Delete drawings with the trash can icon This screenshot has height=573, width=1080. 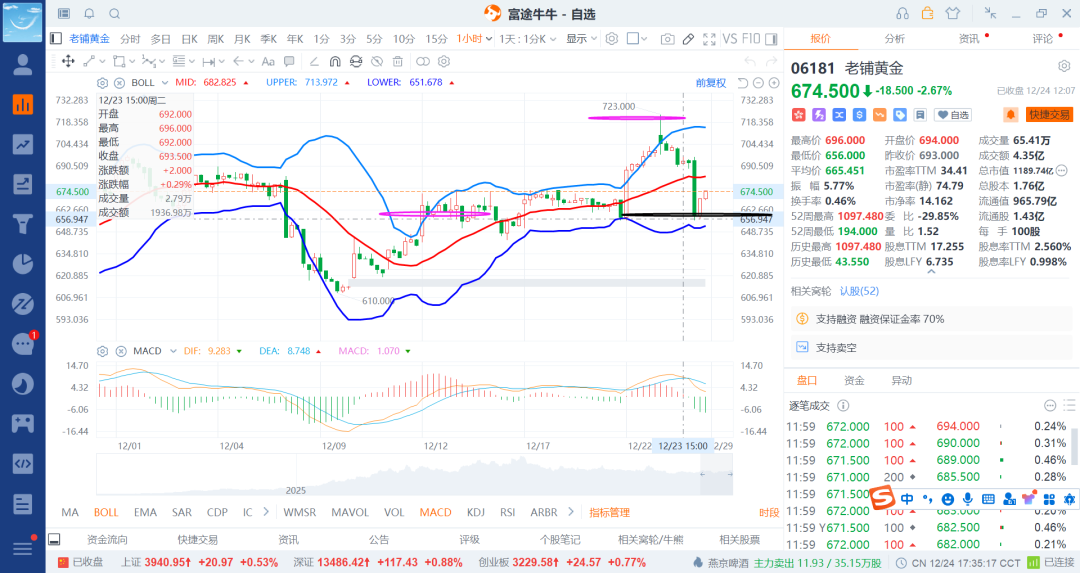click(398, 61)
